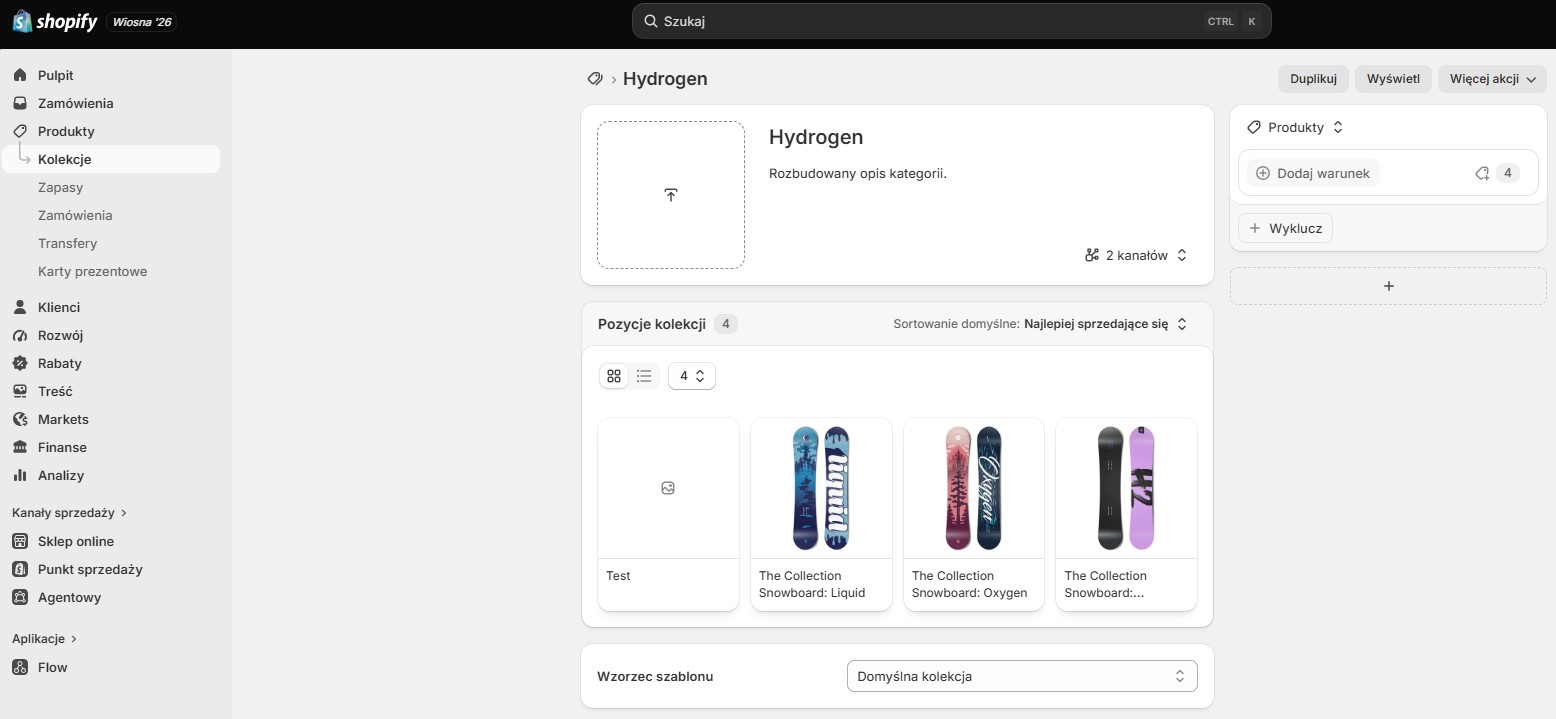This screenshot has height=719, width=1556.
Task: Click the Klienci person icon
Action: 20,307
